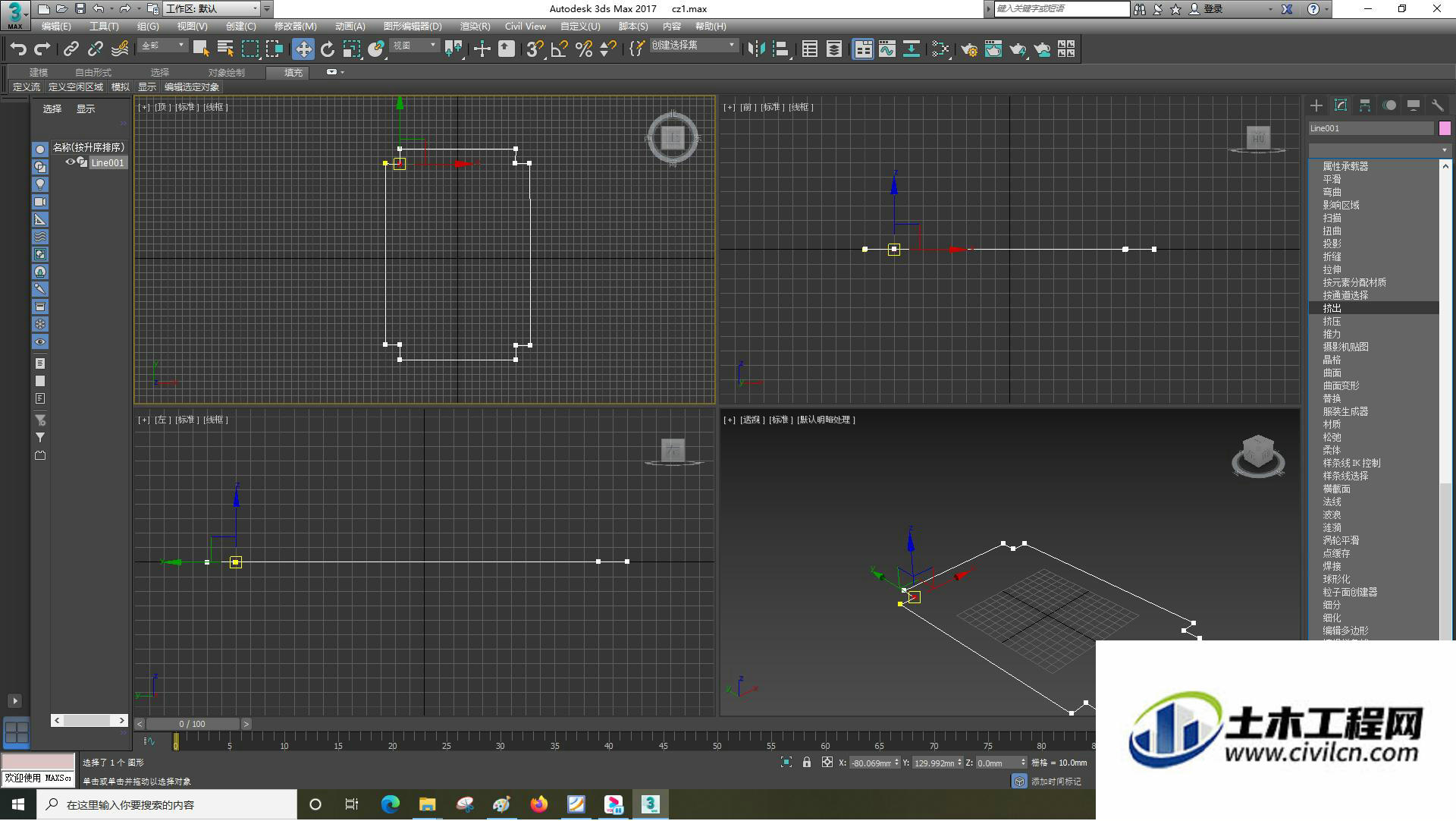This screenshot has height=821, width=1456.
Task: Open the Rendered Frame Window
Action: (x=993, y=49)
